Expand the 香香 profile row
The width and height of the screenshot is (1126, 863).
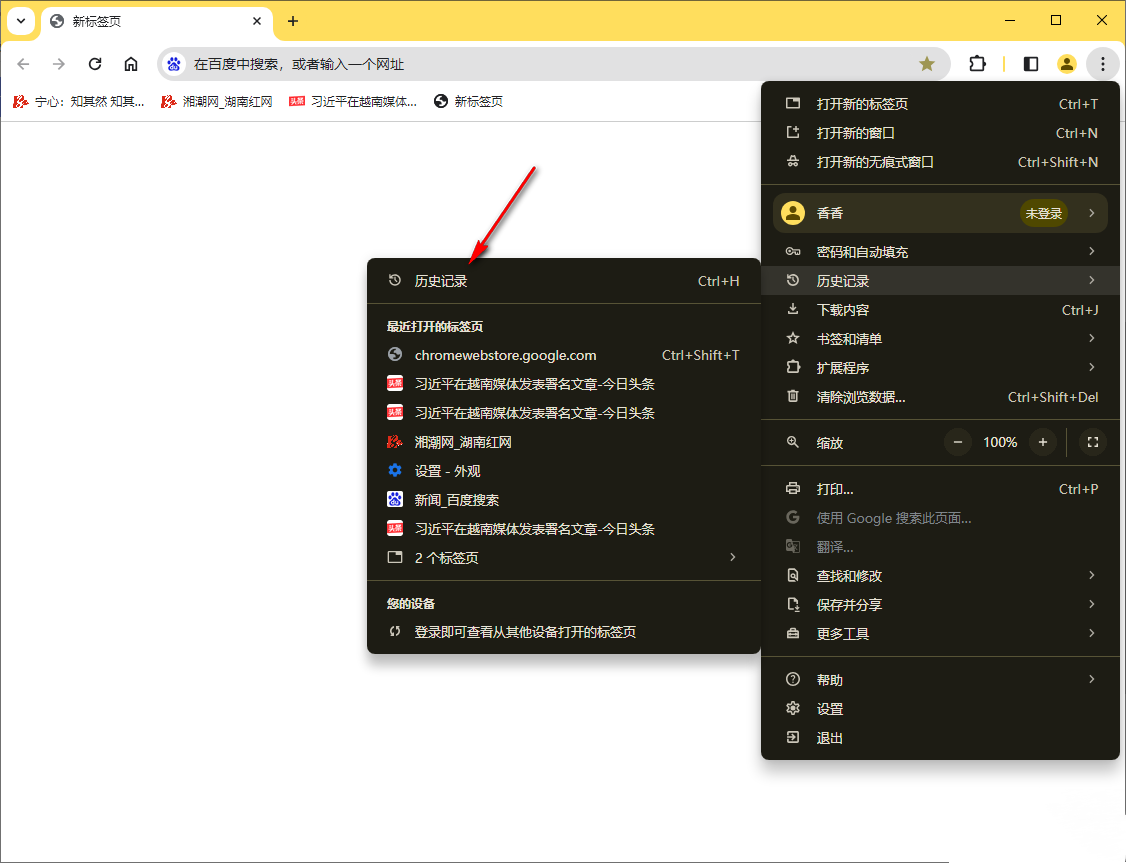940,213
